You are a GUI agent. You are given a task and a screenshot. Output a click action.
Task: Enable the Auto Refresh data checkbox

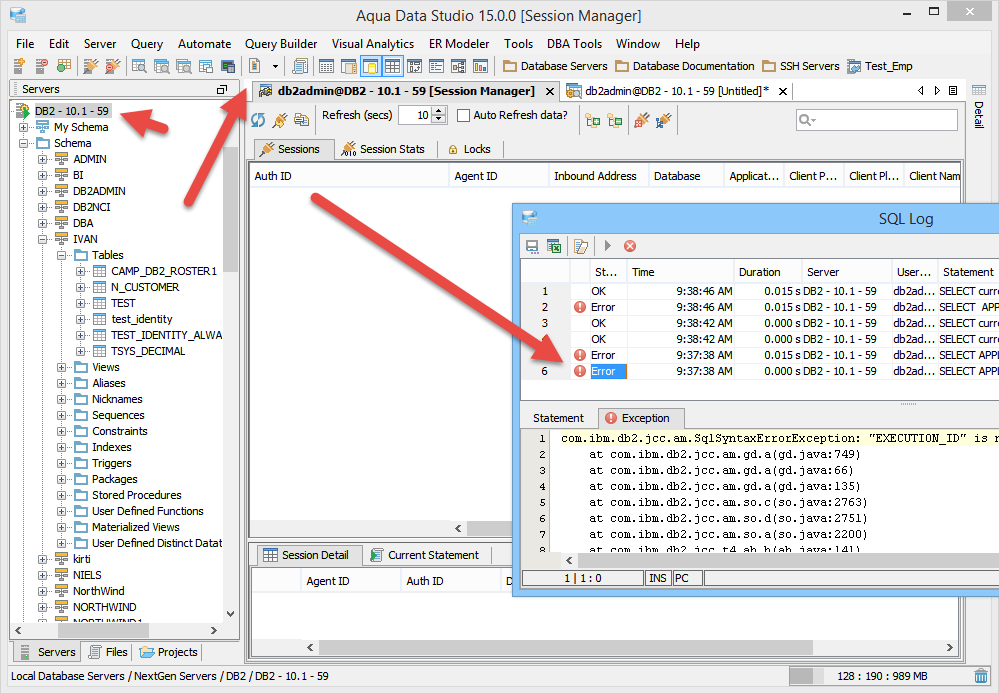point(463,116)
